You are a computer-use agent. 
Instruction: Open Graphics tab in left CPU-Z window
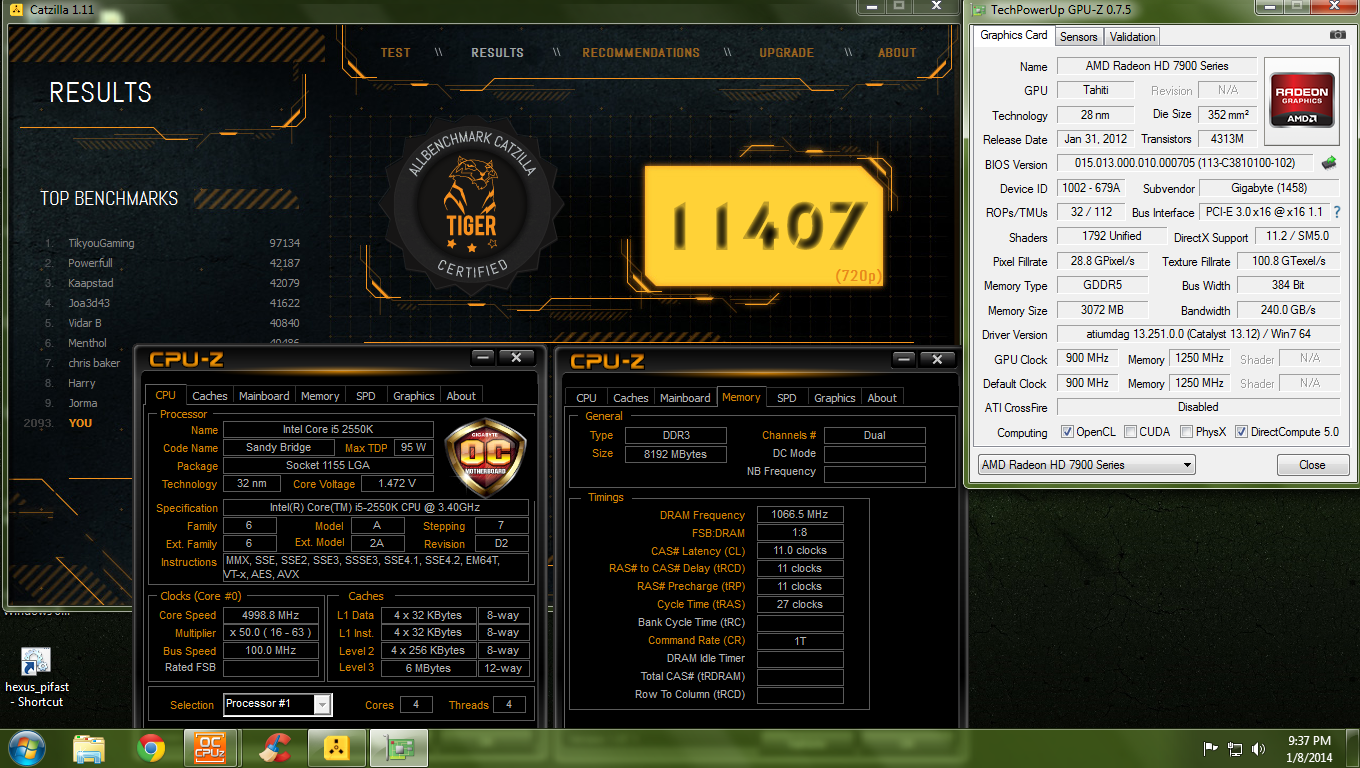(x=414, y=396)
